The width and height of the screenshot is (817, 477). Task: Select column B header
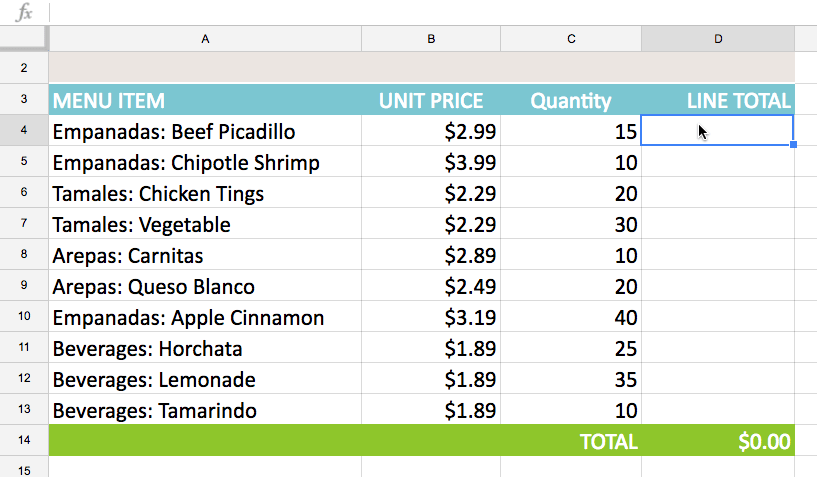pos(431,39)
